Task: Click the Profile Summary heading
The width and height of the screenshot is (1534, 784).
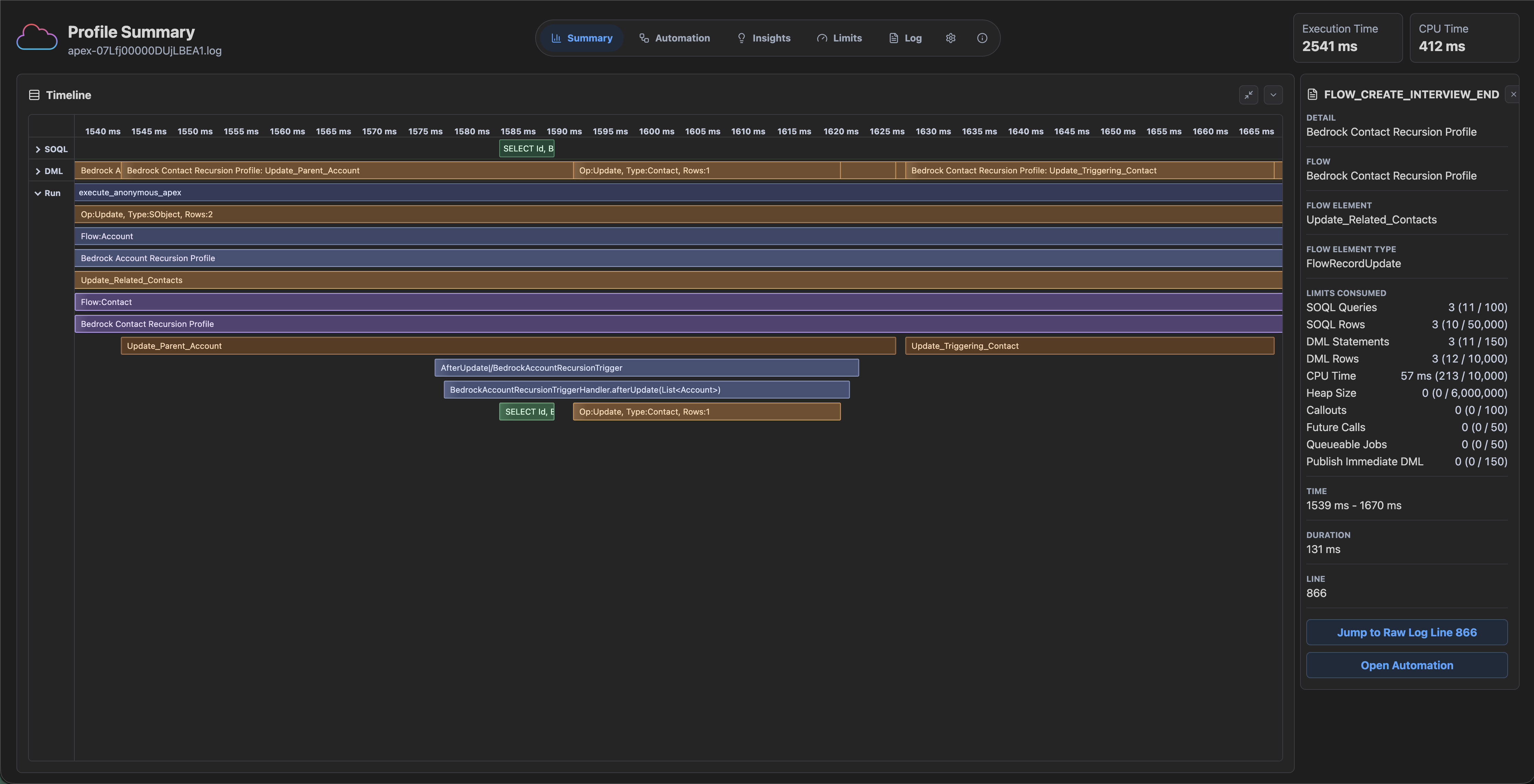Action: (131, 32)
